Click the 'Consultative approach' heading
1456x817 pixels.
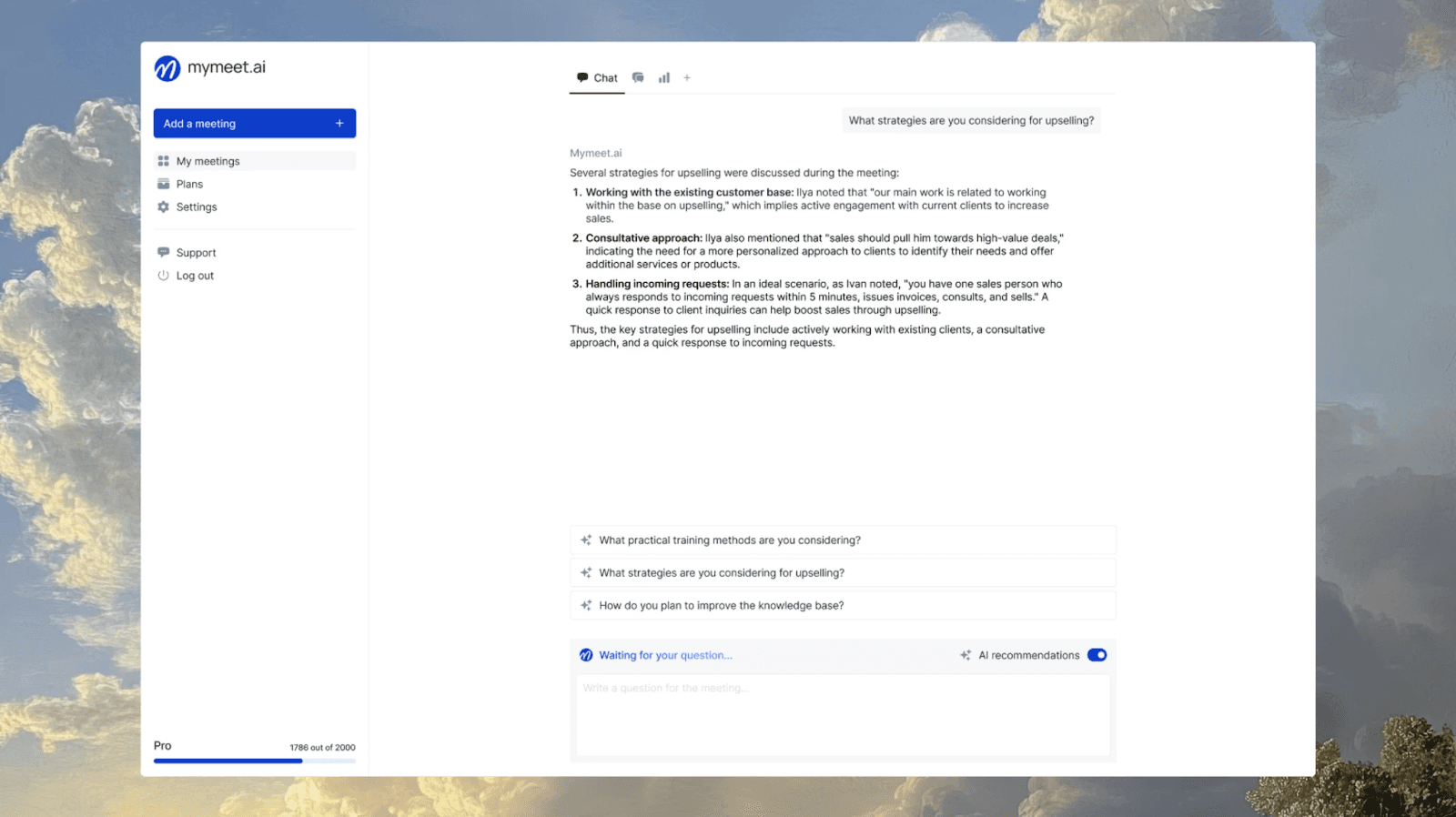pos(644,237)
